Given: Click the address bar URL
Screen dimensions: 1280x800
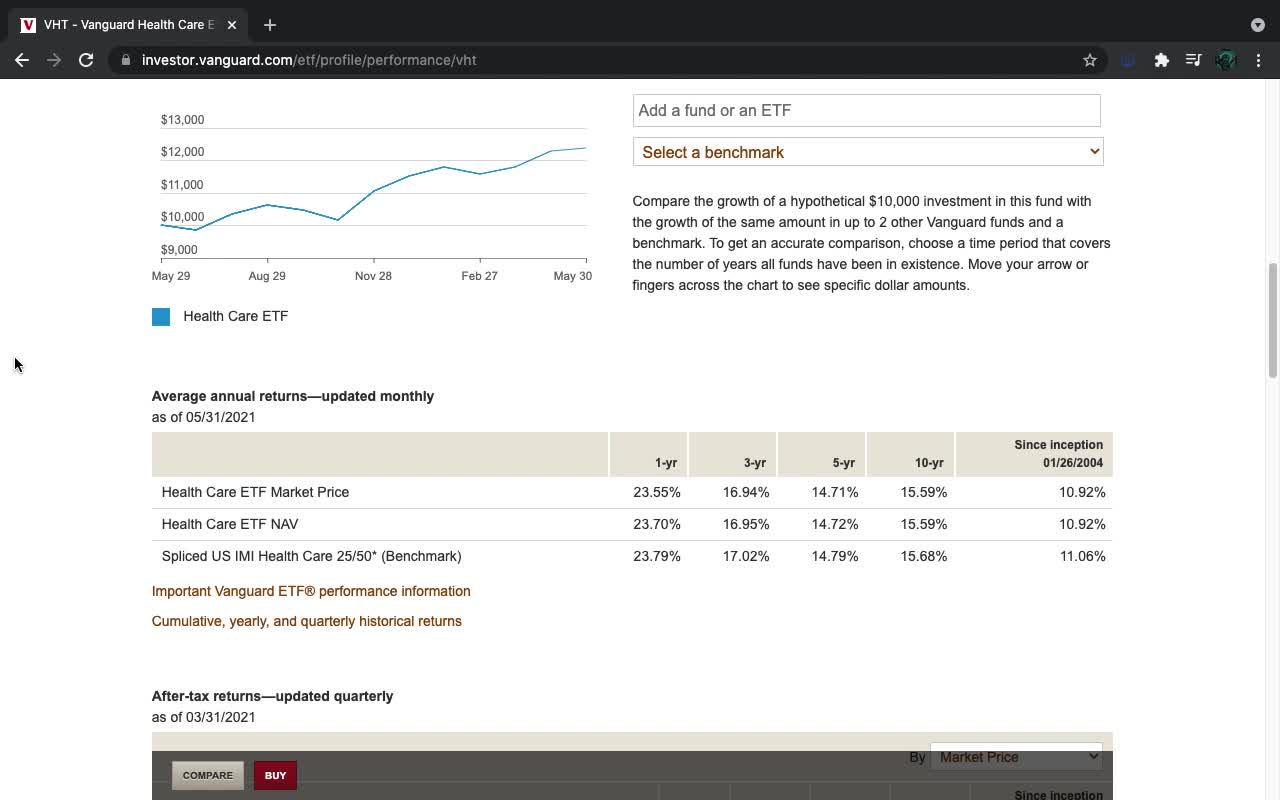Looking at the screenshot, I should coord(309,60).
